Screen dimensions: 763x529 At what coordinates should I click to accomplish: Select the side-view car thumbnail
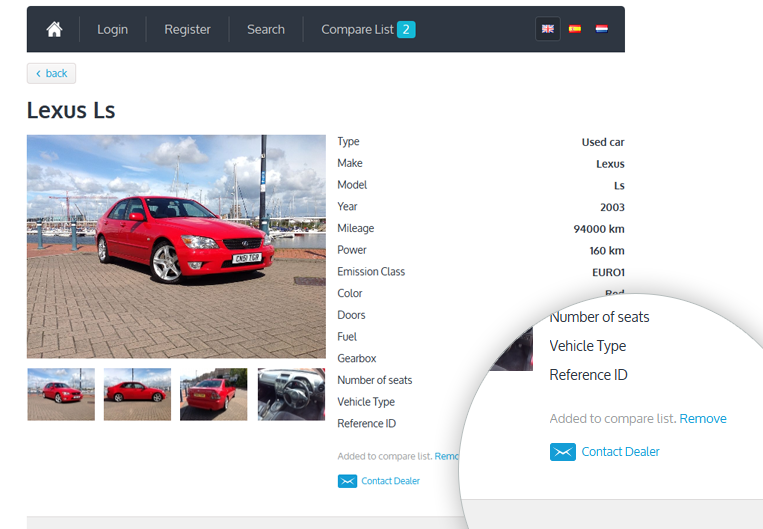(x=137, y=394)
